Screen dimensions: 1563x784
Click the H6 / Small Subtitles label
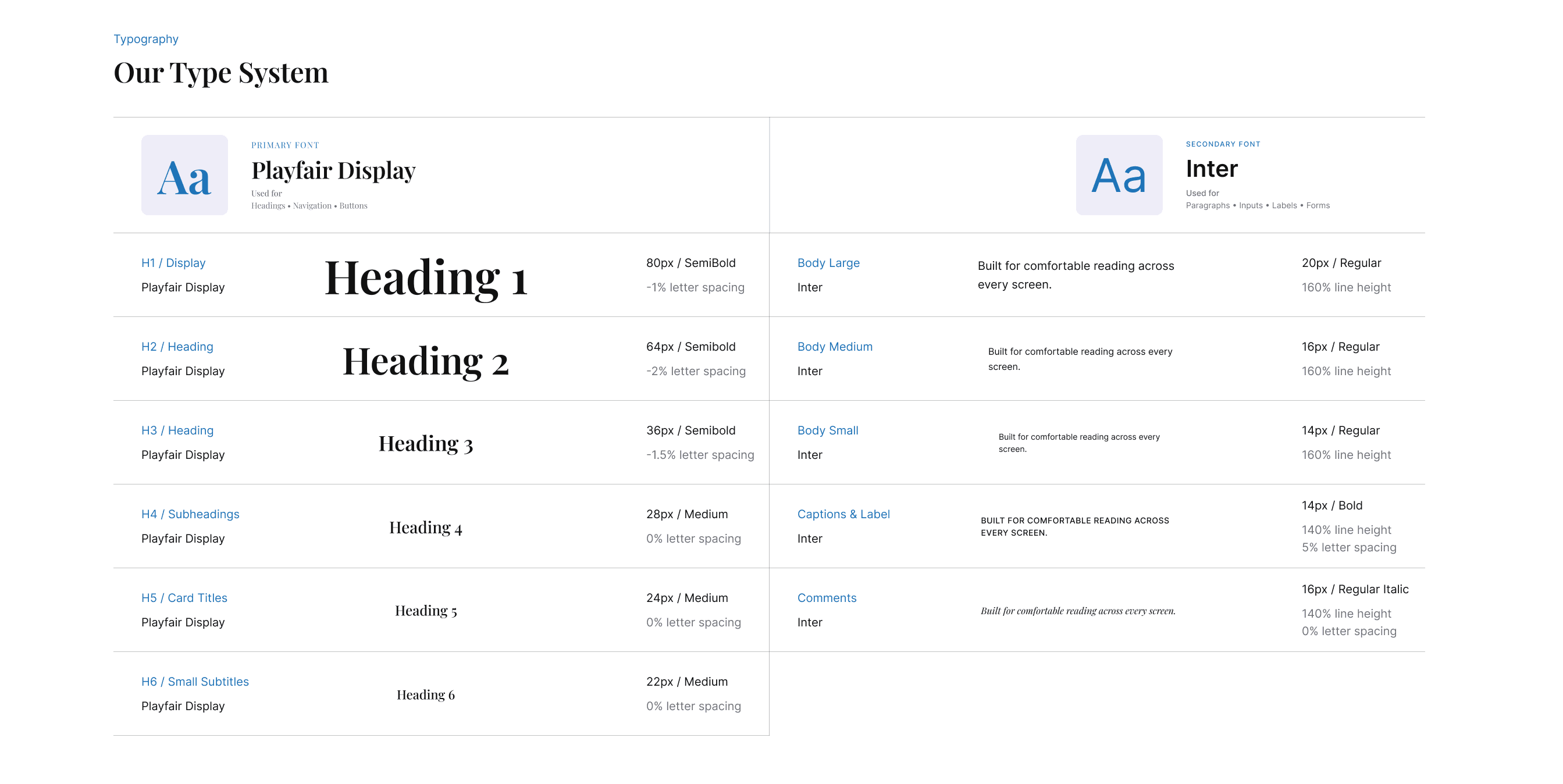195,682
